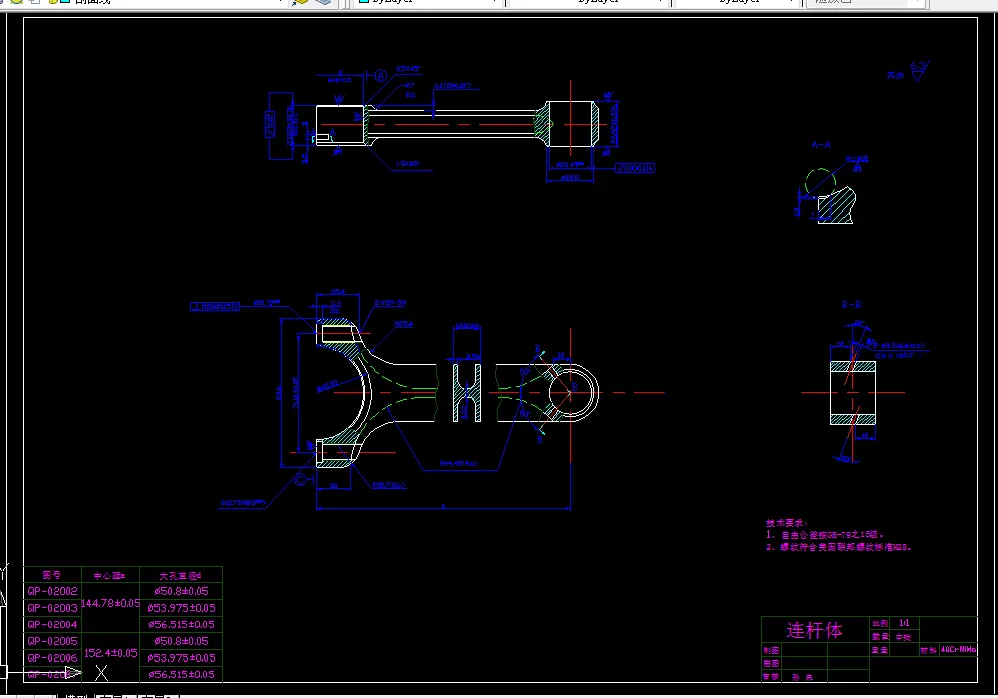Select the 152.4±0.05 center distance value
This screenshot has height=698, width=998.
[111, 653]
